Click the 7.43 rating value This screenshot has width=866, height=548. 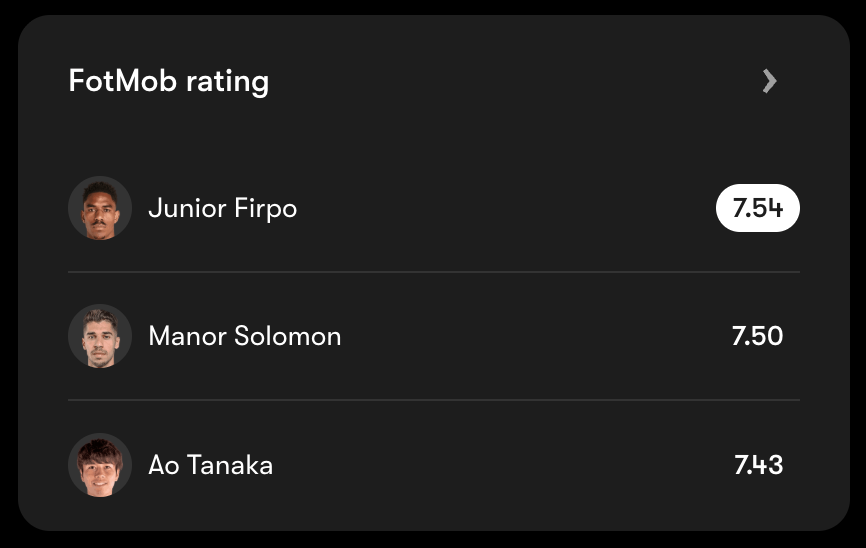(x=758, y=464)
